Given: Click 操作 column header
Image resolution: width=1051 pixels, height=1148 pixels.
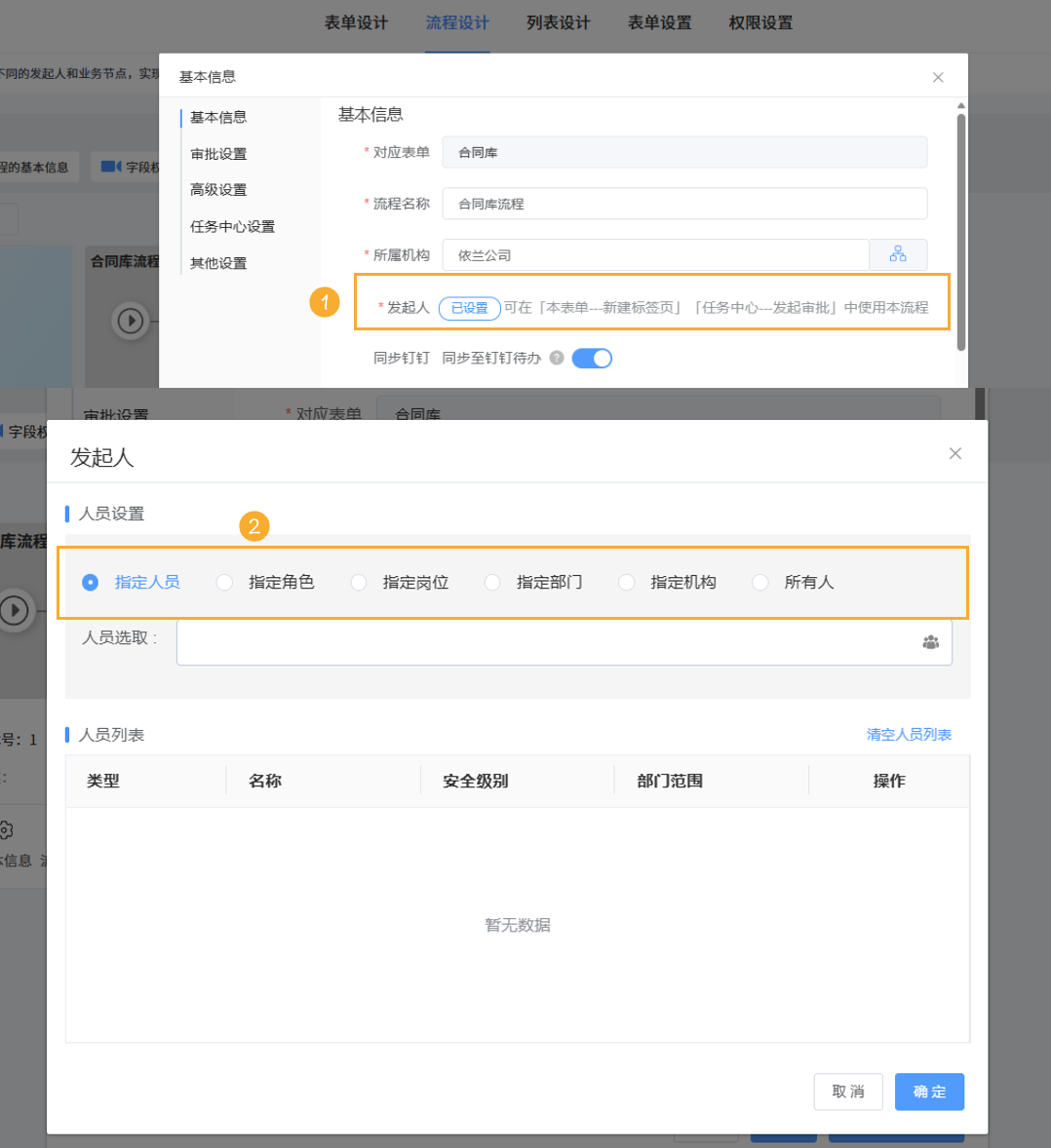Looking at the screenshot, I should tap(889, 781).
